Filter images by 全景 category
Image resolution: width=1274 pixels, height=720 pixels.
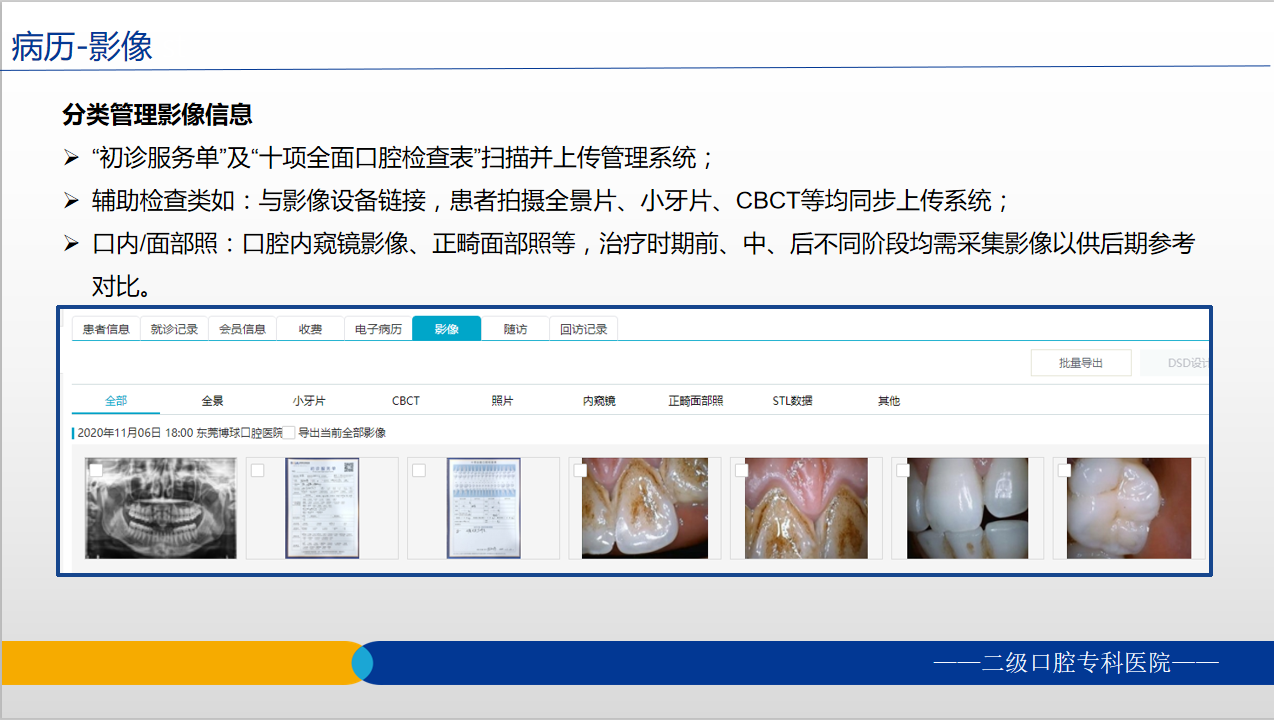point(214,399)
